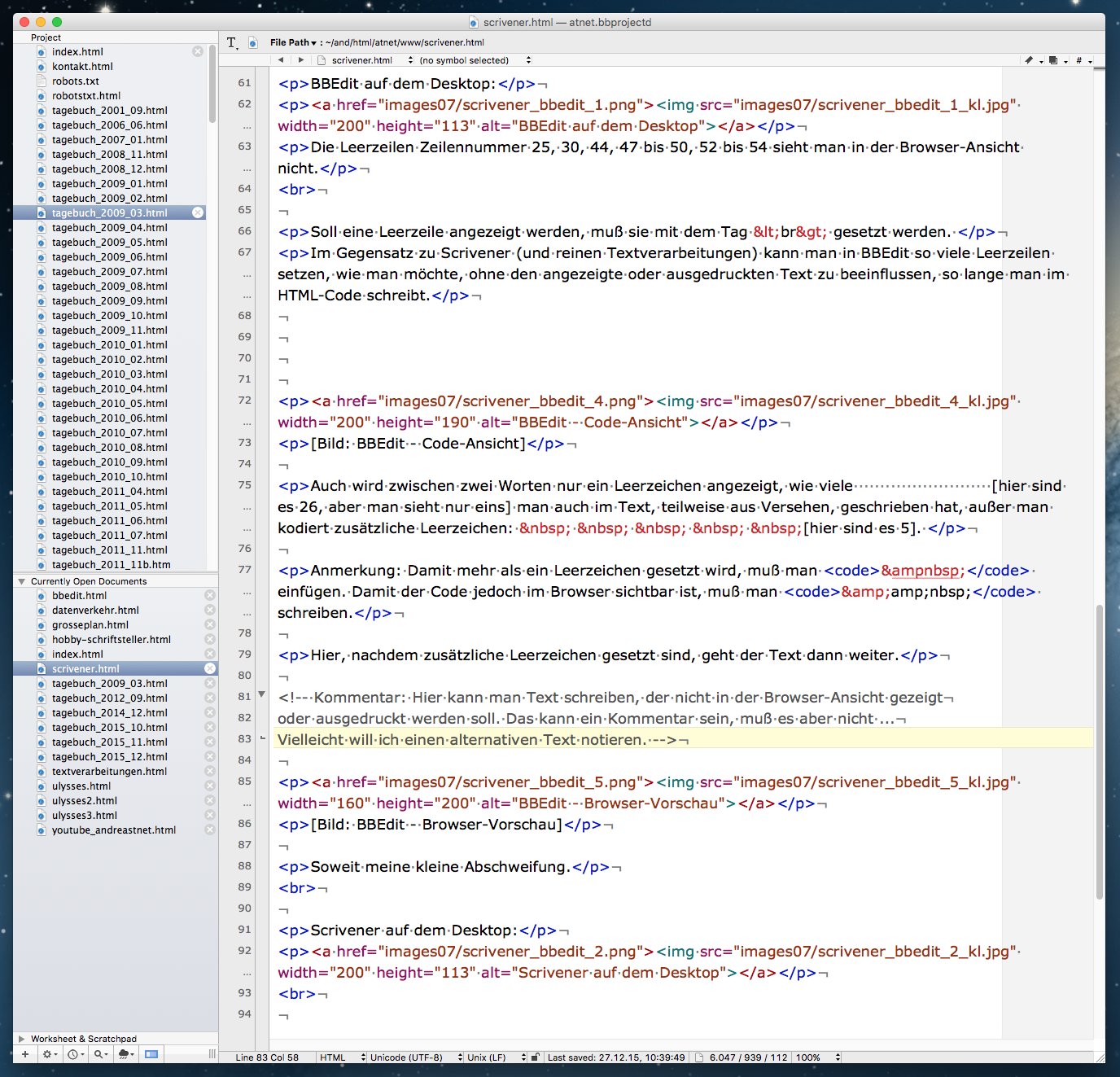The width and height of the screenshot is (1120, 1077).
Task: Open the marker pencil menu
Action: [1033, 60]
